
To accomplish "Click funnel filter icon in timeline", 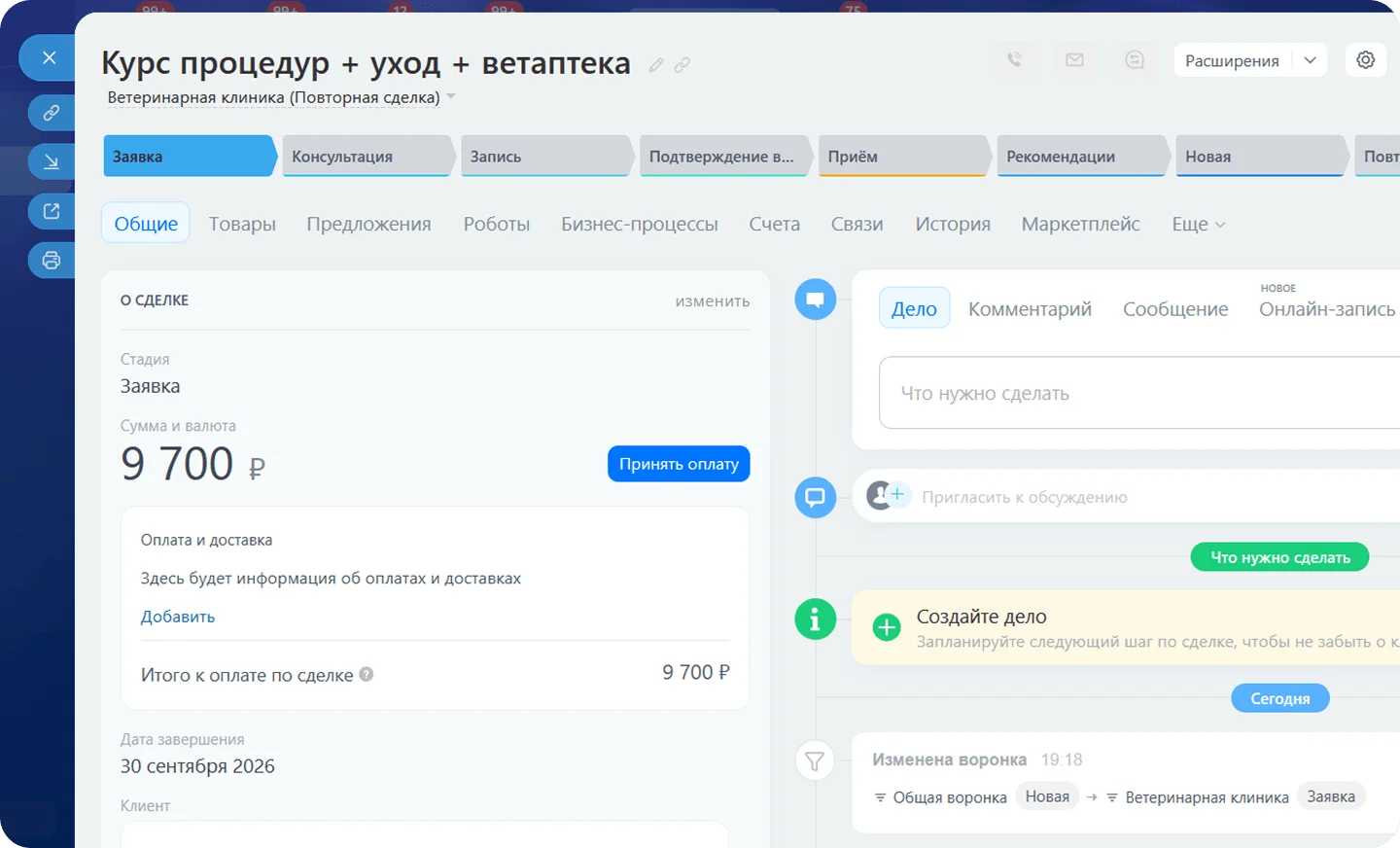I will coord(815,760).
